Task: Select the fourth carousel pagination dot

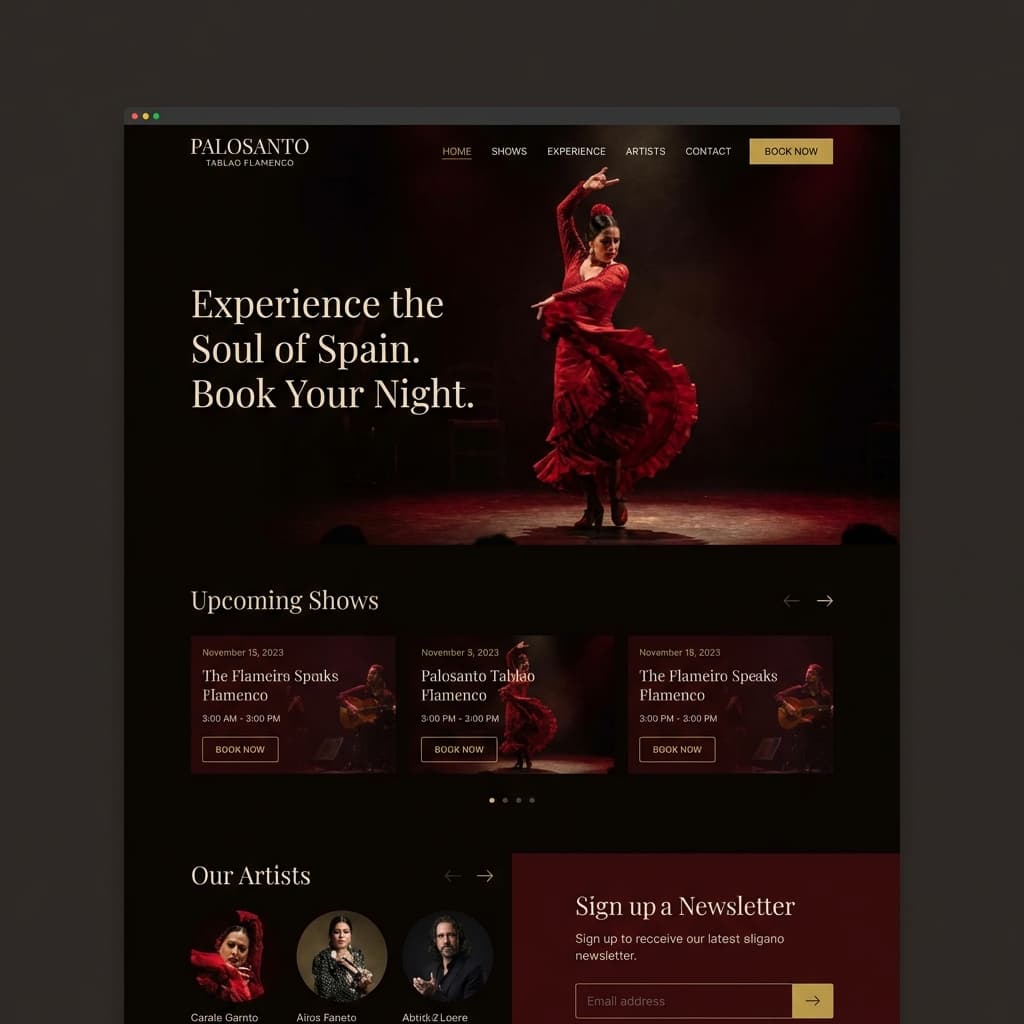Action: coord(532,800)
